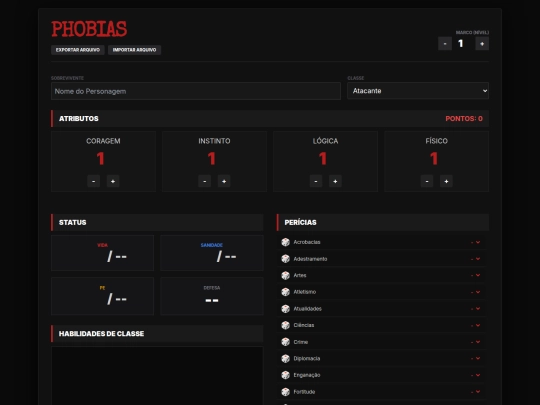Viewport: 540px width, 405px height.
Task: Increase the Físico attribute
Action: click(446, 181)
